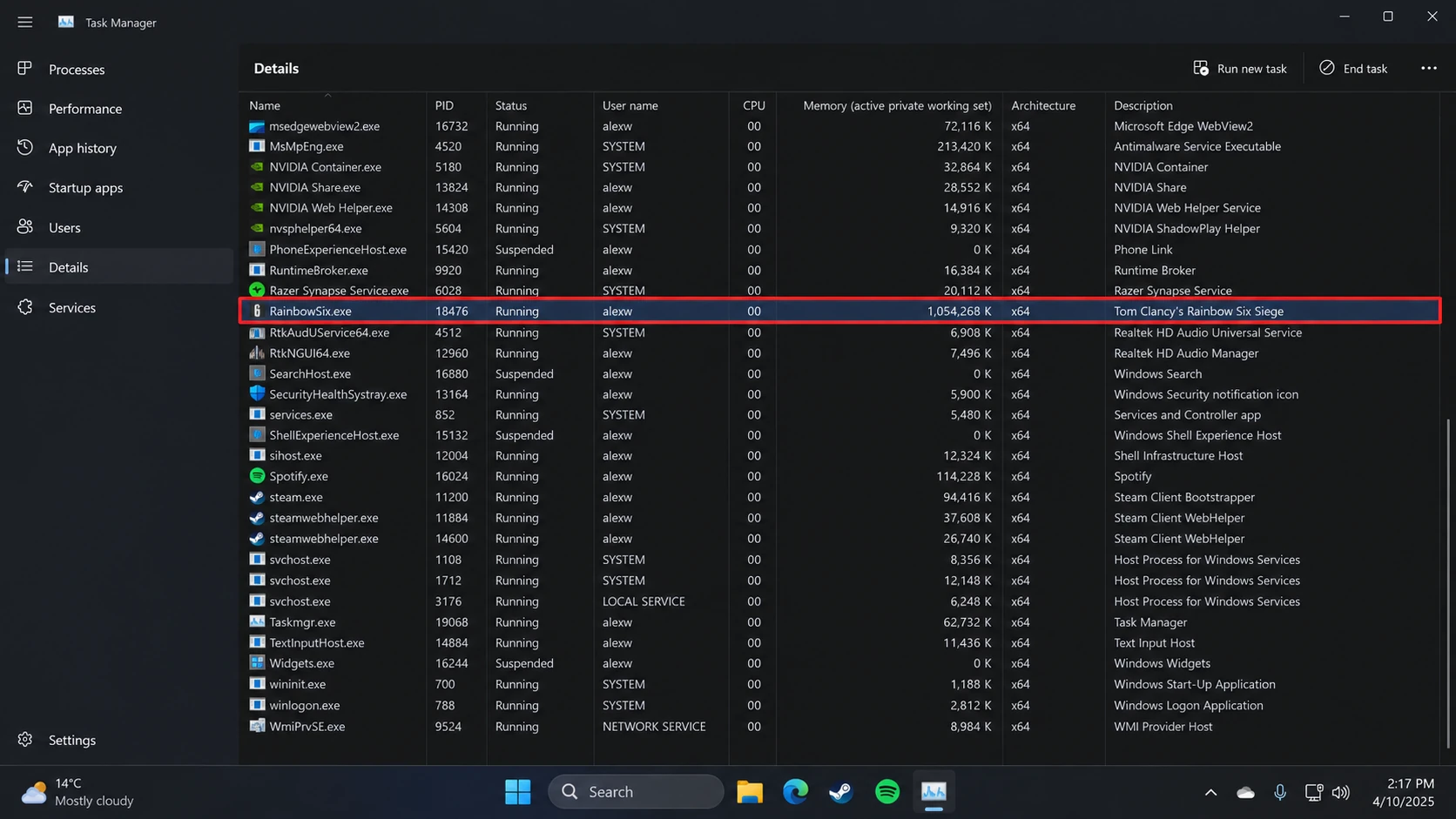The image size is (1456, 819).
Task: Sort by the Status column header
Action: 511,105
